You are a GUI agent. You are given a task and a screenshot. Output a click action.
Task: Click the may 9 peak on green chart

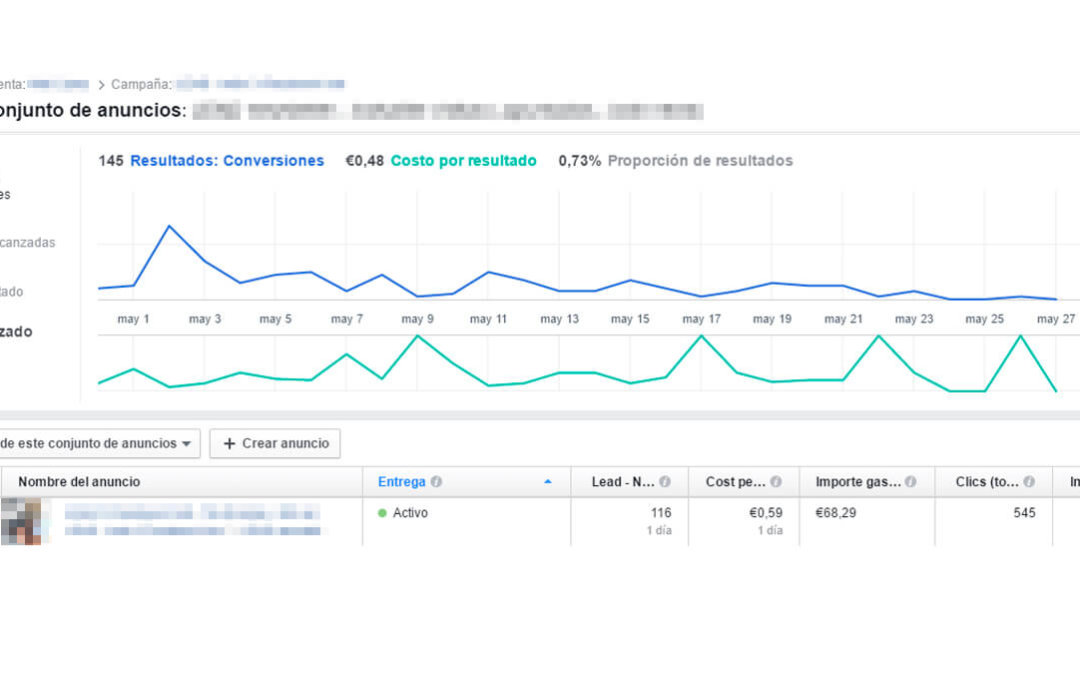417,336
